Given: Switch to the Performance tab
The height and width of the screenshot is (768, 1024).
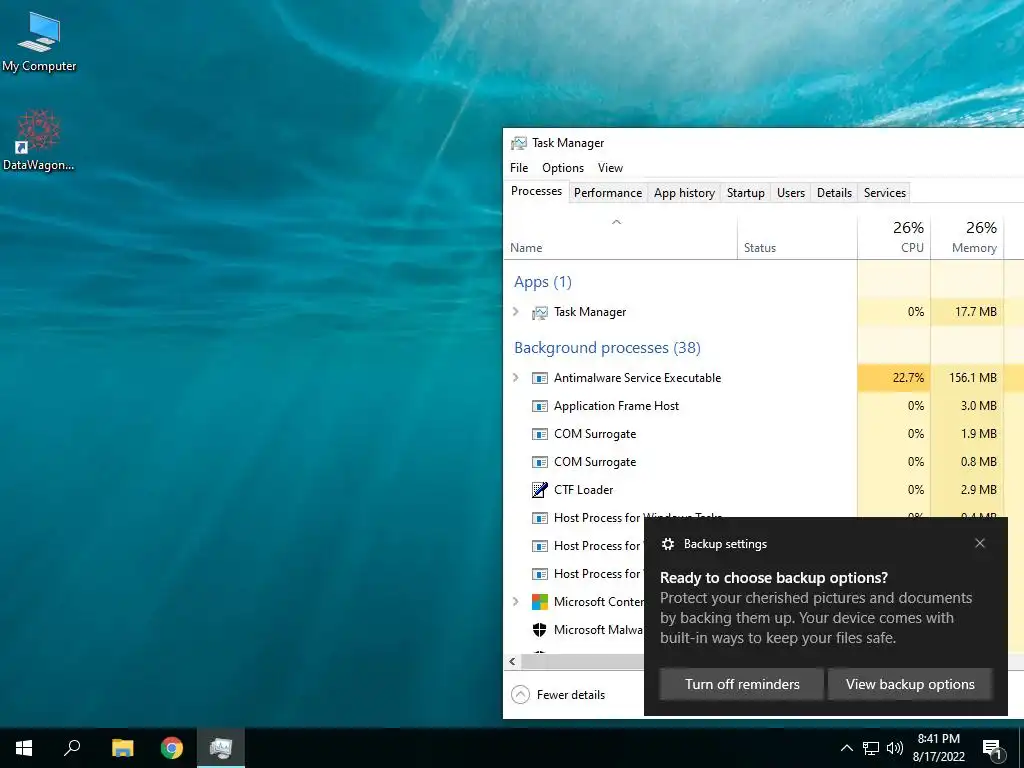Looking at the screenshot, I should point(608,193).
